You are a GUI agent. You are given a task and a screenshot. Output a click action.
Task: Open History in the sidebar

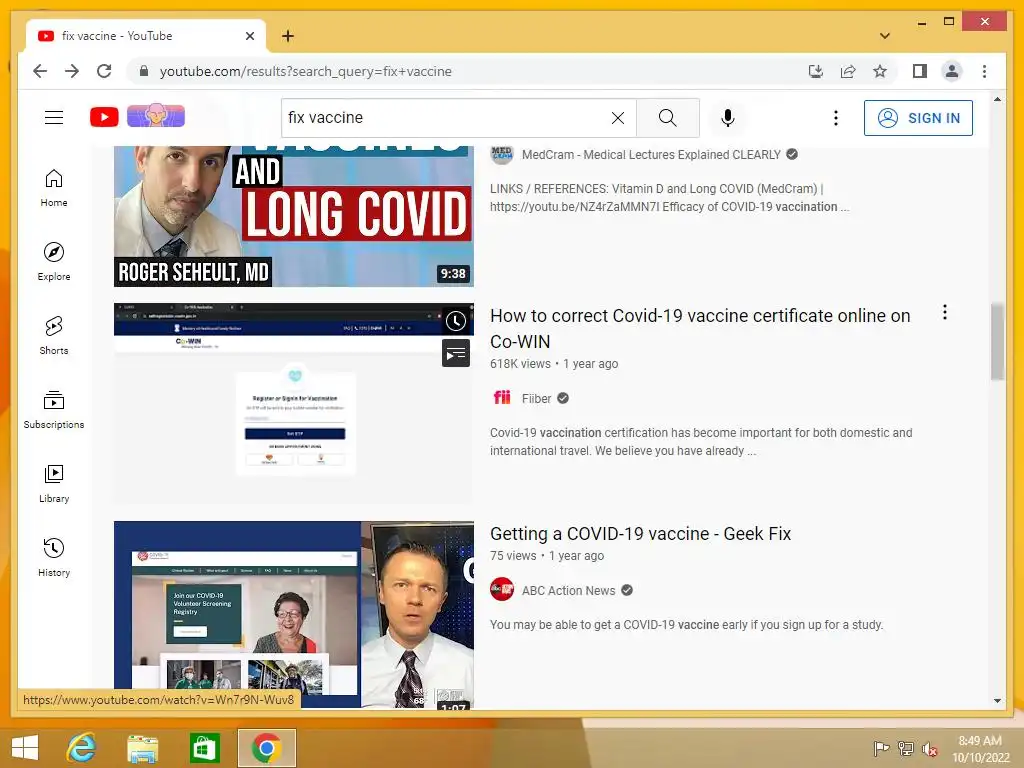coord(54,557)
